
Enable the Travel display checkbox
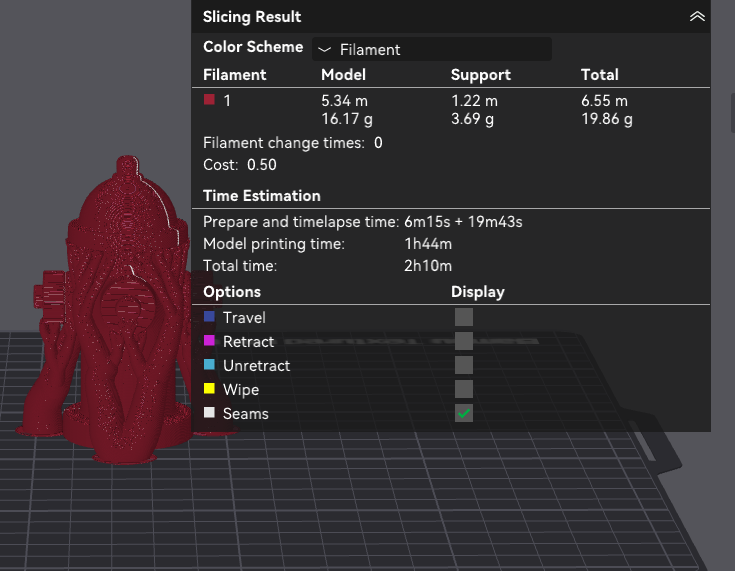pyautogui.click(x=464, y=317)
